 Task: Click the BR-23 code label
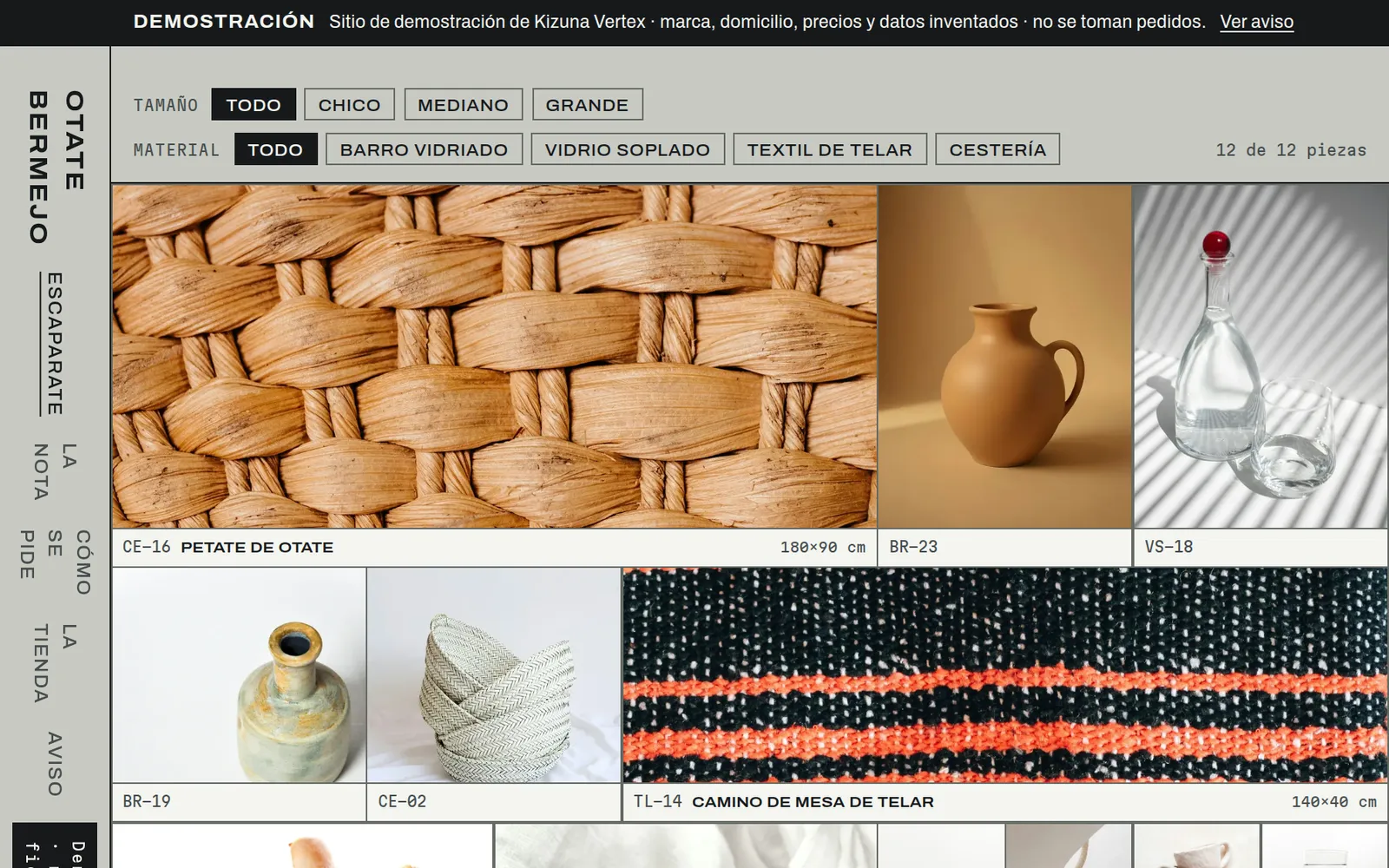point(913,547)
